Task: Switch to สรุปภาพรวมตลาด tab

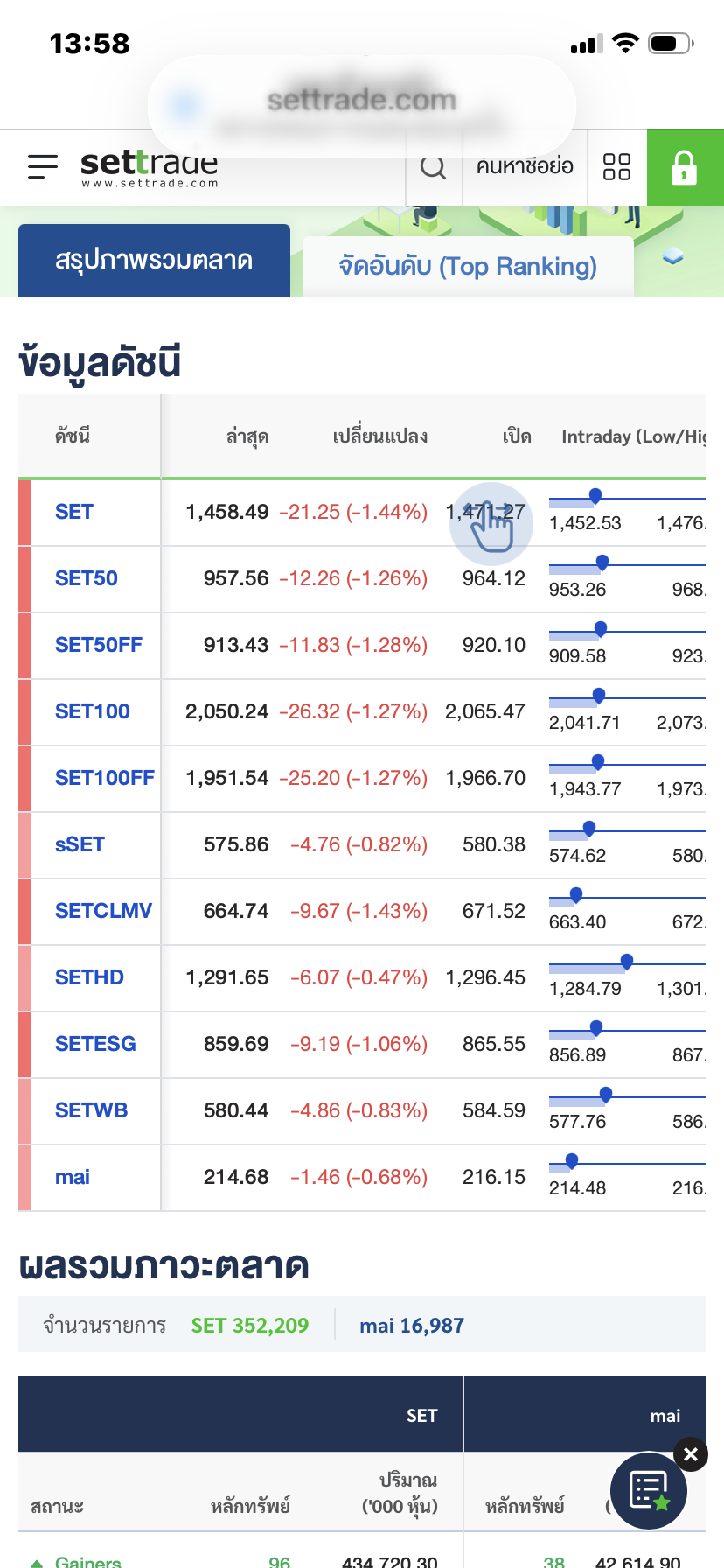Action: (154, 261)
